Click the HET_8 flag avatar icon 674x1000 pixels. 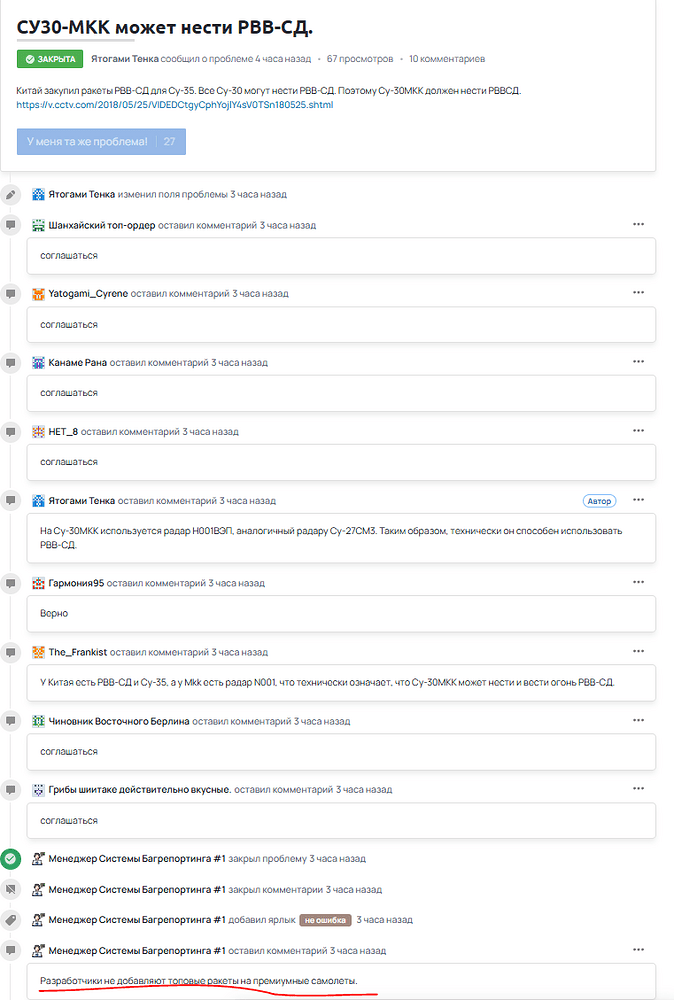coord(39,432)
